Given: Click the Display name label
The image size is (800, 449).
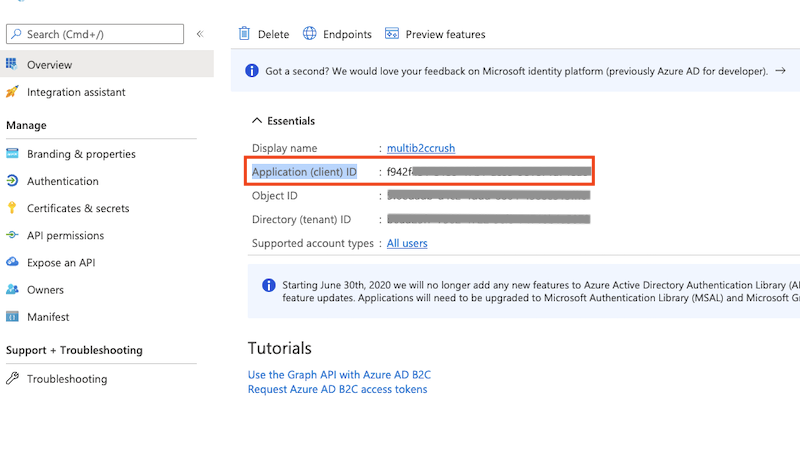Looking at the screenshot, I should pos(285,148).
